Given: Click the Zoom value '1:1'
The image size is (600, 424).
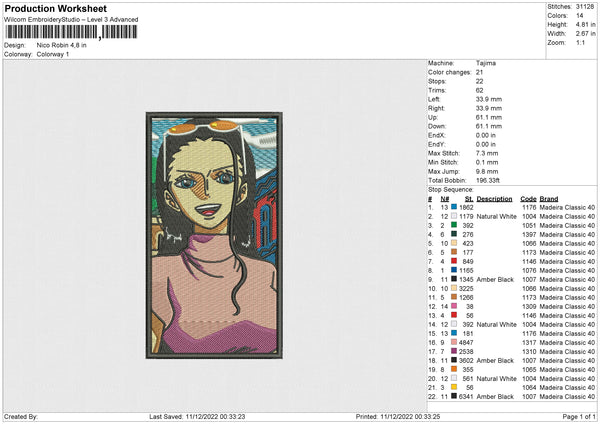Looking at the screenshot, I should click(580, 42).
